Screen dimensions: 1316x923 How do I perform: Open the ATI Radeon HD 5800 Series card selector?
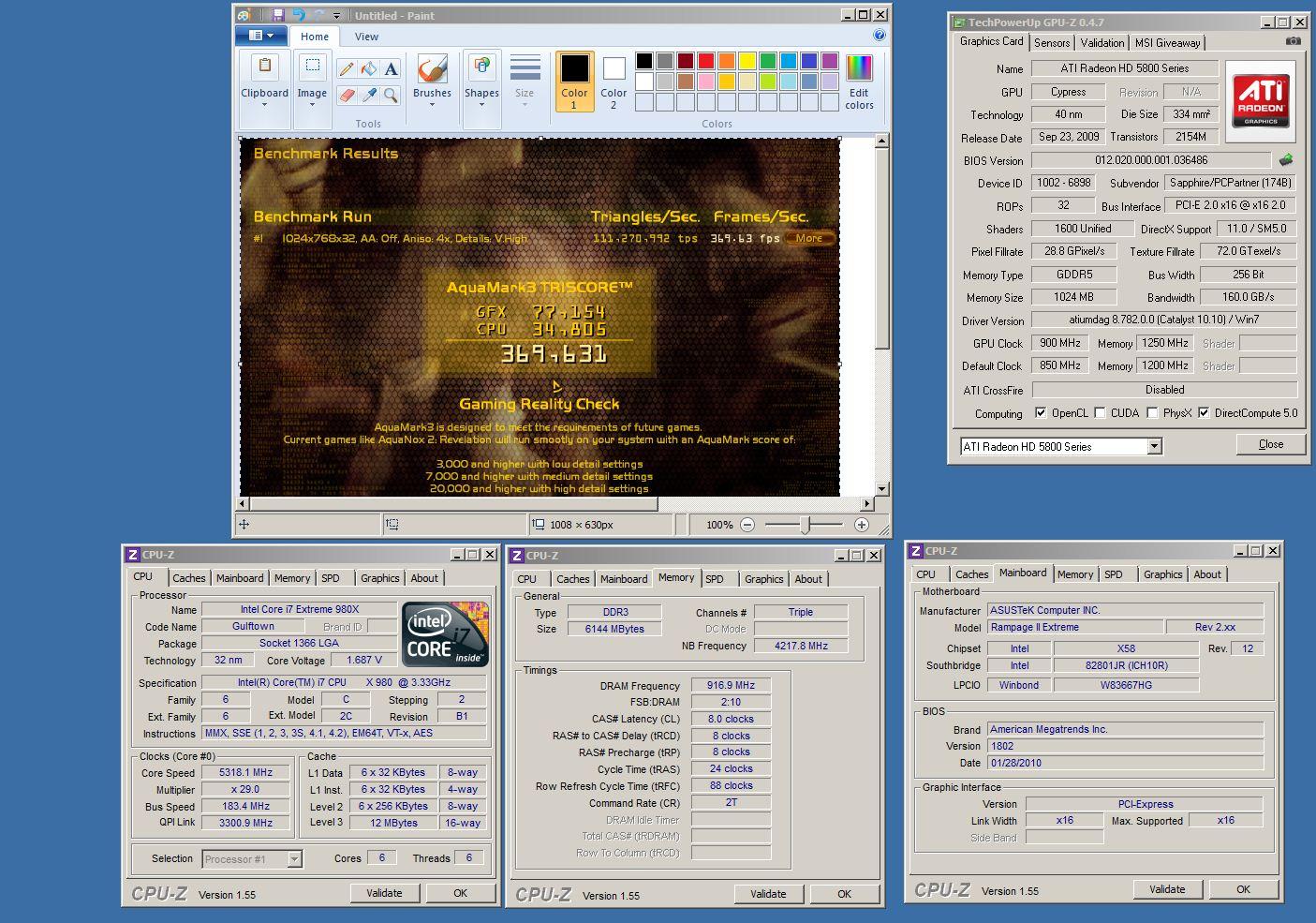click(x=1061, y=446)
